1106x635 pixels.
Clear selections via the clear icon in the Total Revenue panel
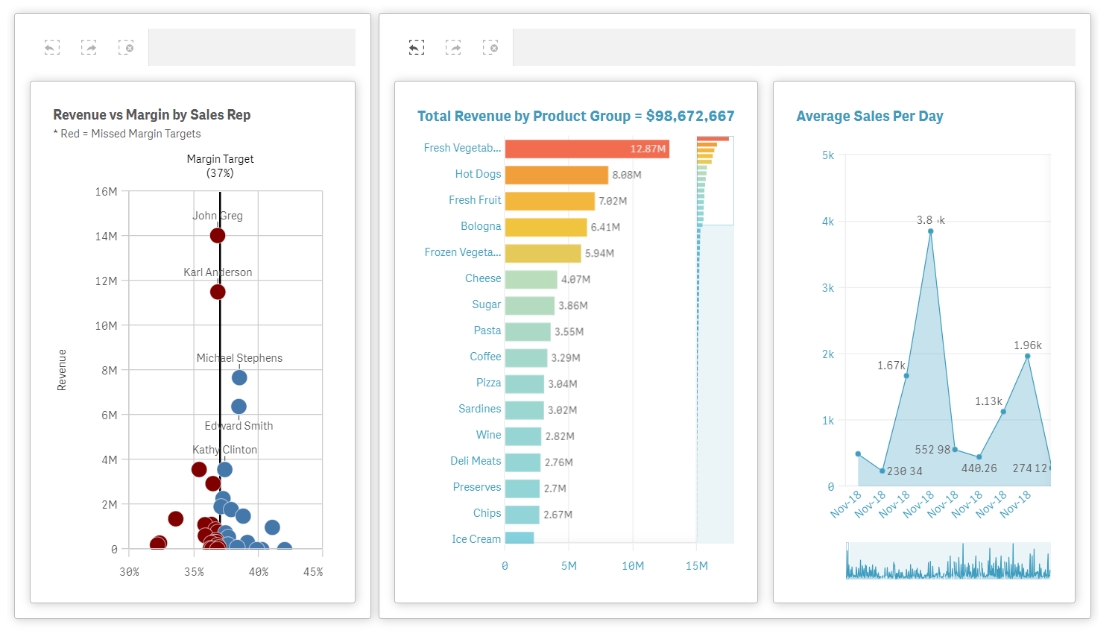coord(491,47)
